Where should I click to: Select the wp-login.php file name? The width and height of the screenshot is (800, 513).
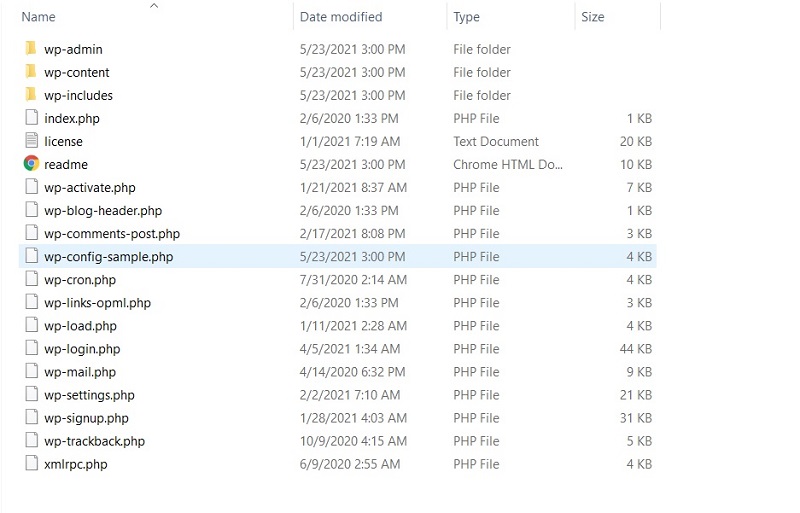82,349
